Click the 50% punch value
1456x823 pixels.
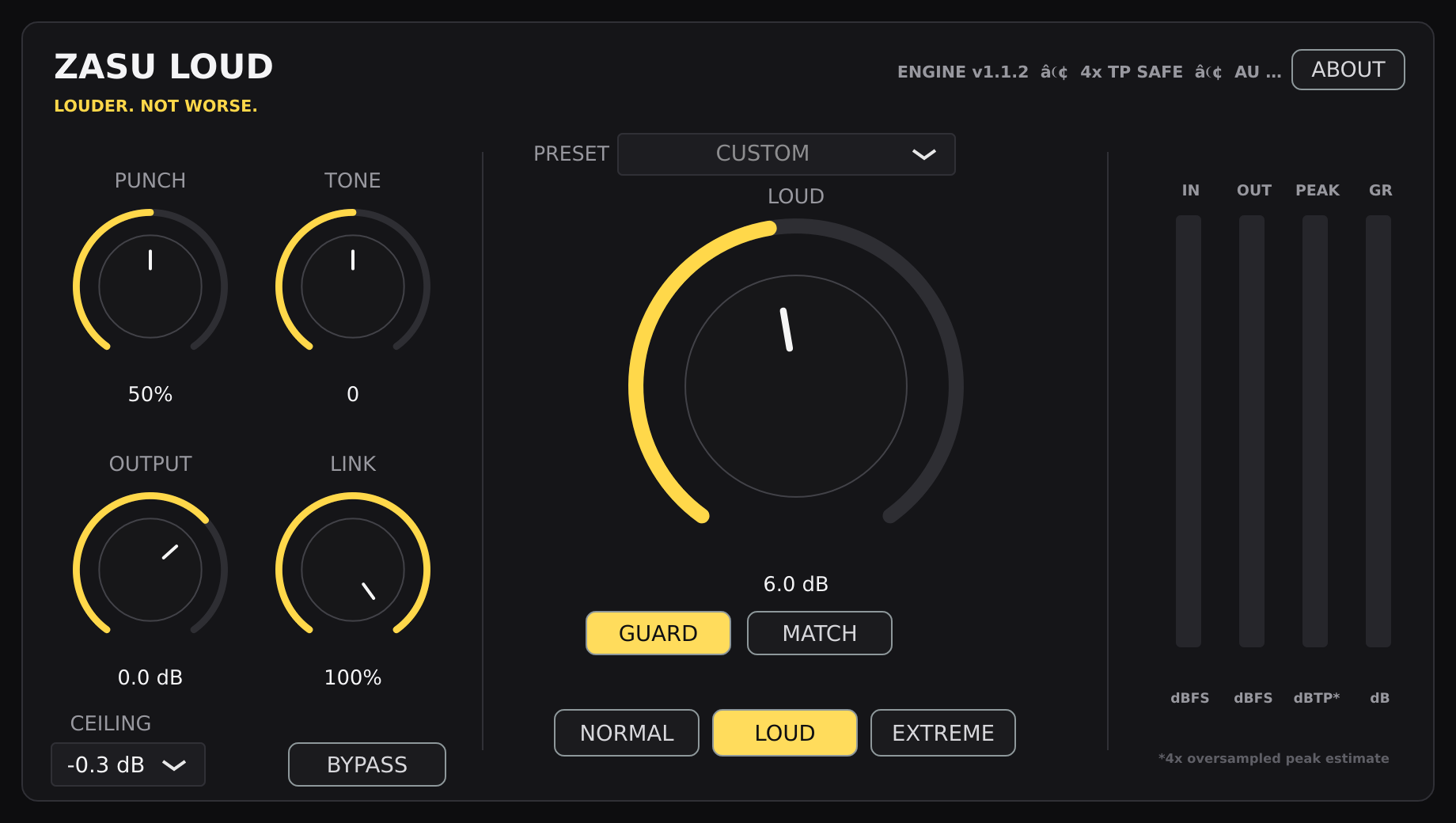point(150,394)
